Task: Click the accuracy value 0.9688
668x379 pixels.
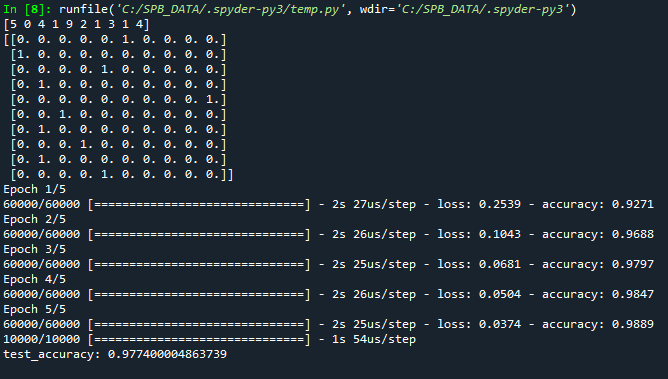Action: 633,234
